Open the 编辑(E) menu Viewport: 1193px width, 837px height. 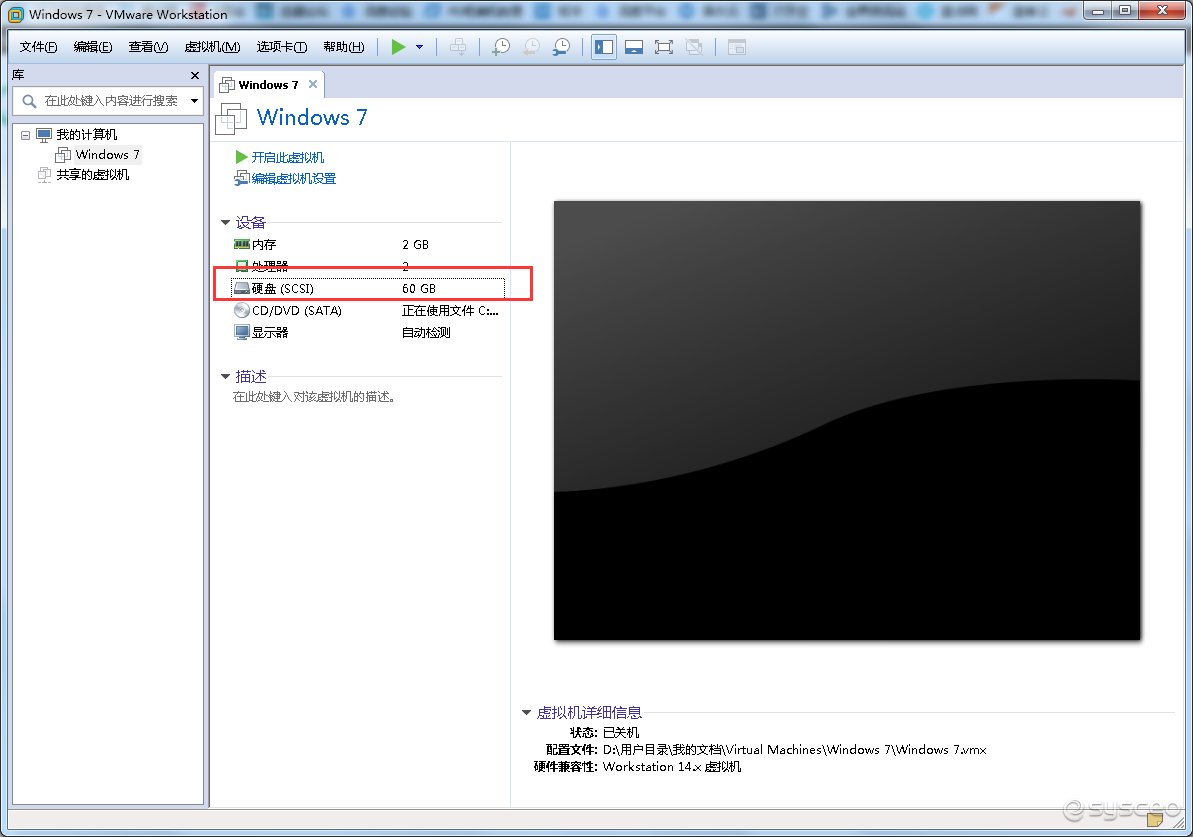pyautogui.click(x=93, y=47)
